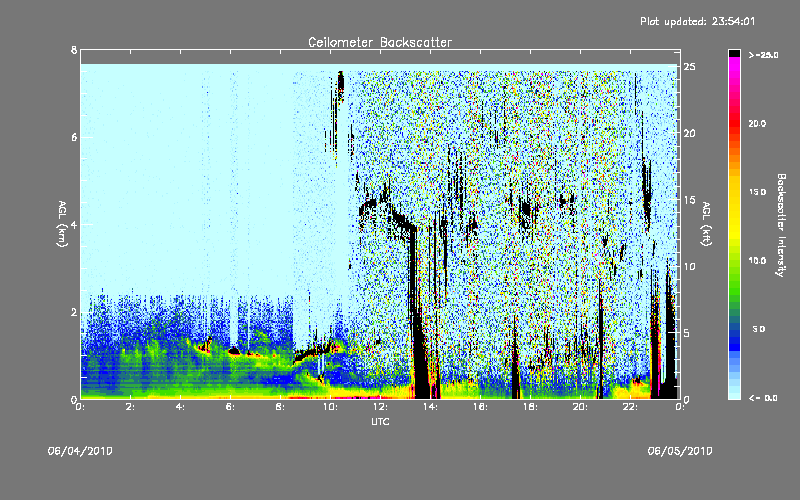Click the 'Backscatter Intensity' colorbar label
Viewport: 800px width, 500px height.
tap(781, 225)
